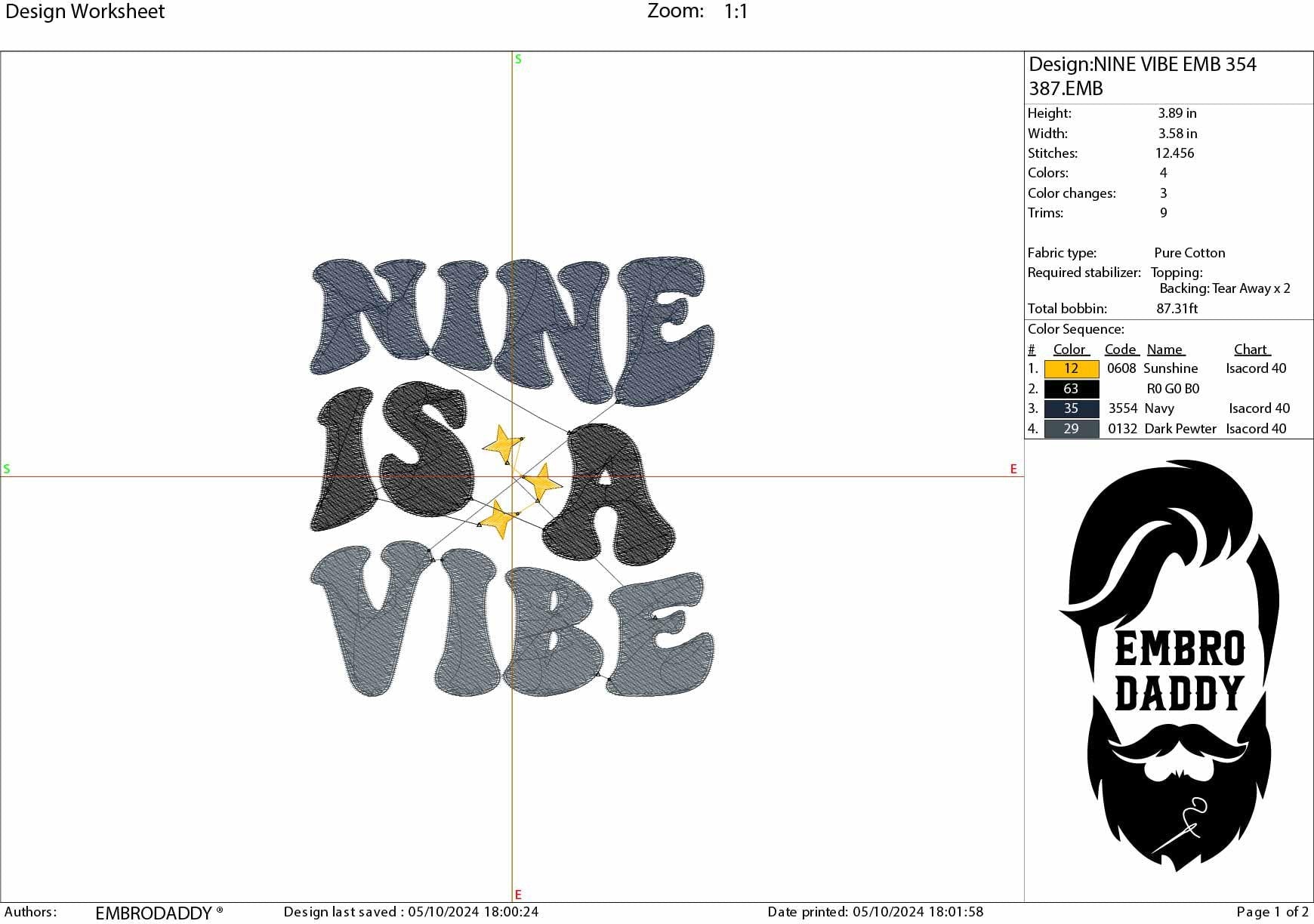The height and width of the screenshot is (924, 1314).
Task: Click the Navy color swatch 35
Action: point(1071,408)
